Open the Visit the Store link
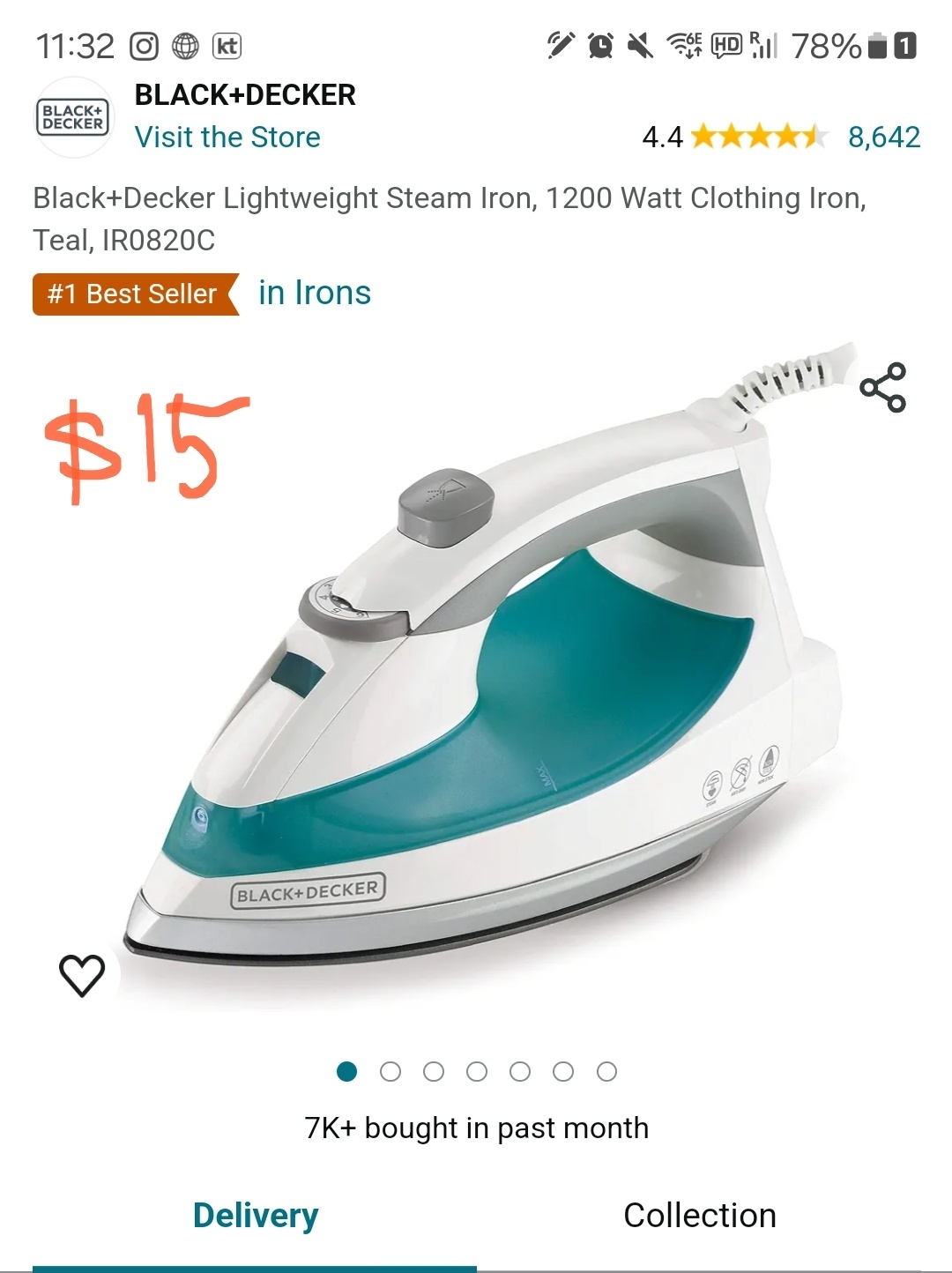 [227, 138]
